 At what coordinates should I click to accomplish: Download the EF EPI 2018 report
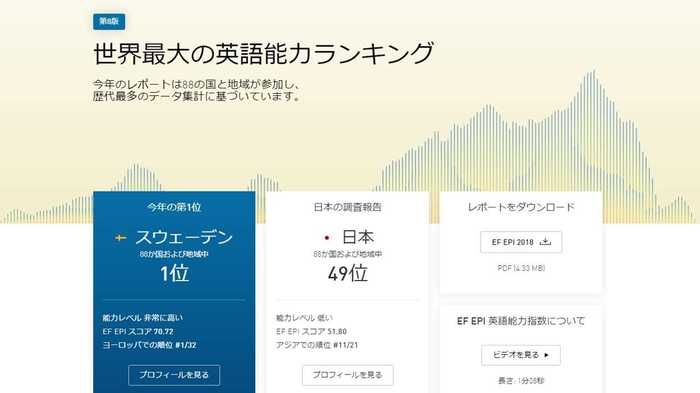click(521, 242)
